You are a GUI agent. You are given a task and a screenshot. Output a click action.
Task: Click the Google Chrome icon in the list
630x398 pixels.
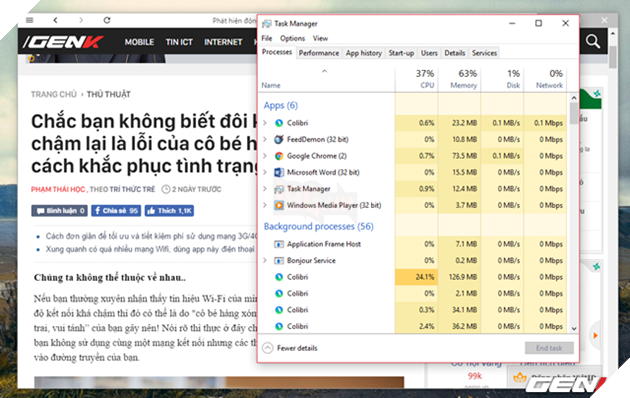point(279,156)
